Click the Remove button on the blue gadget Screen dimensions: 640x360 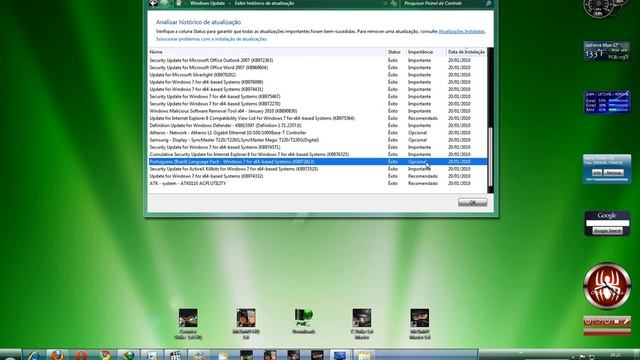[x=613, y=173]
